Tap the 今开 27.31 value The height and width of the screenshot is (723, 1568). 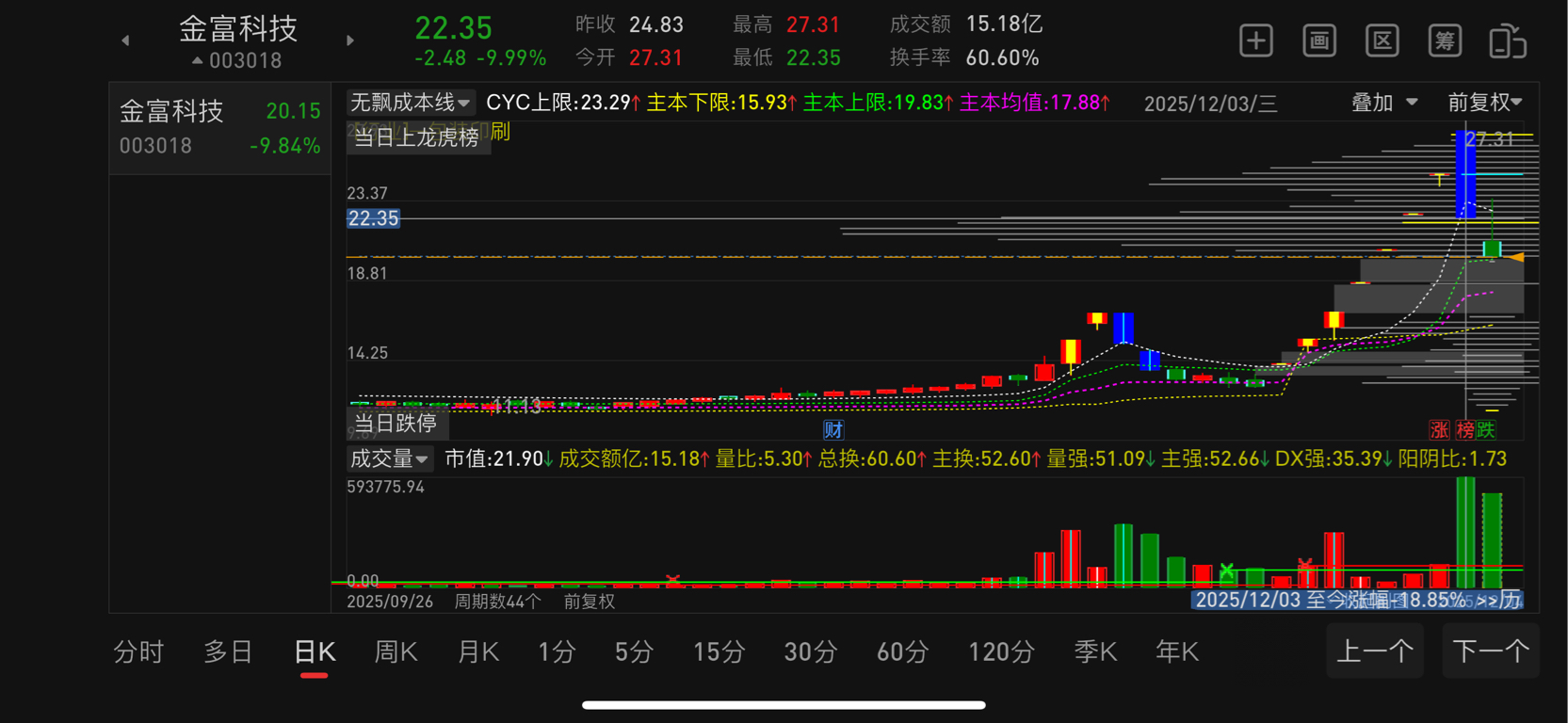coord(655,58)
